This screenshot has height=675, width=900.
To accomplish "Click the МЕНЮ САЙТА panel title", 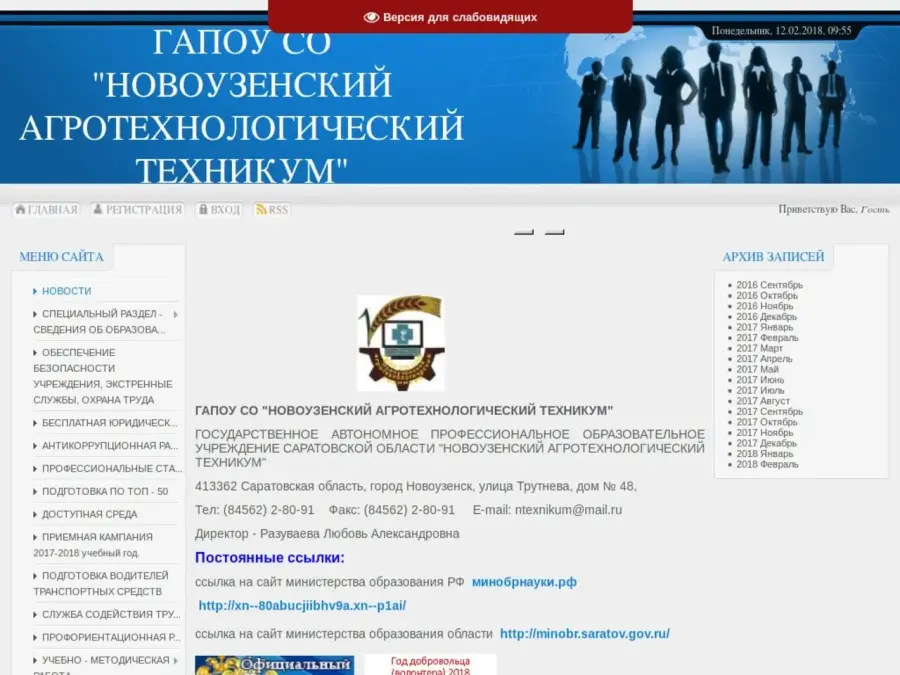I will click(61, 257).
